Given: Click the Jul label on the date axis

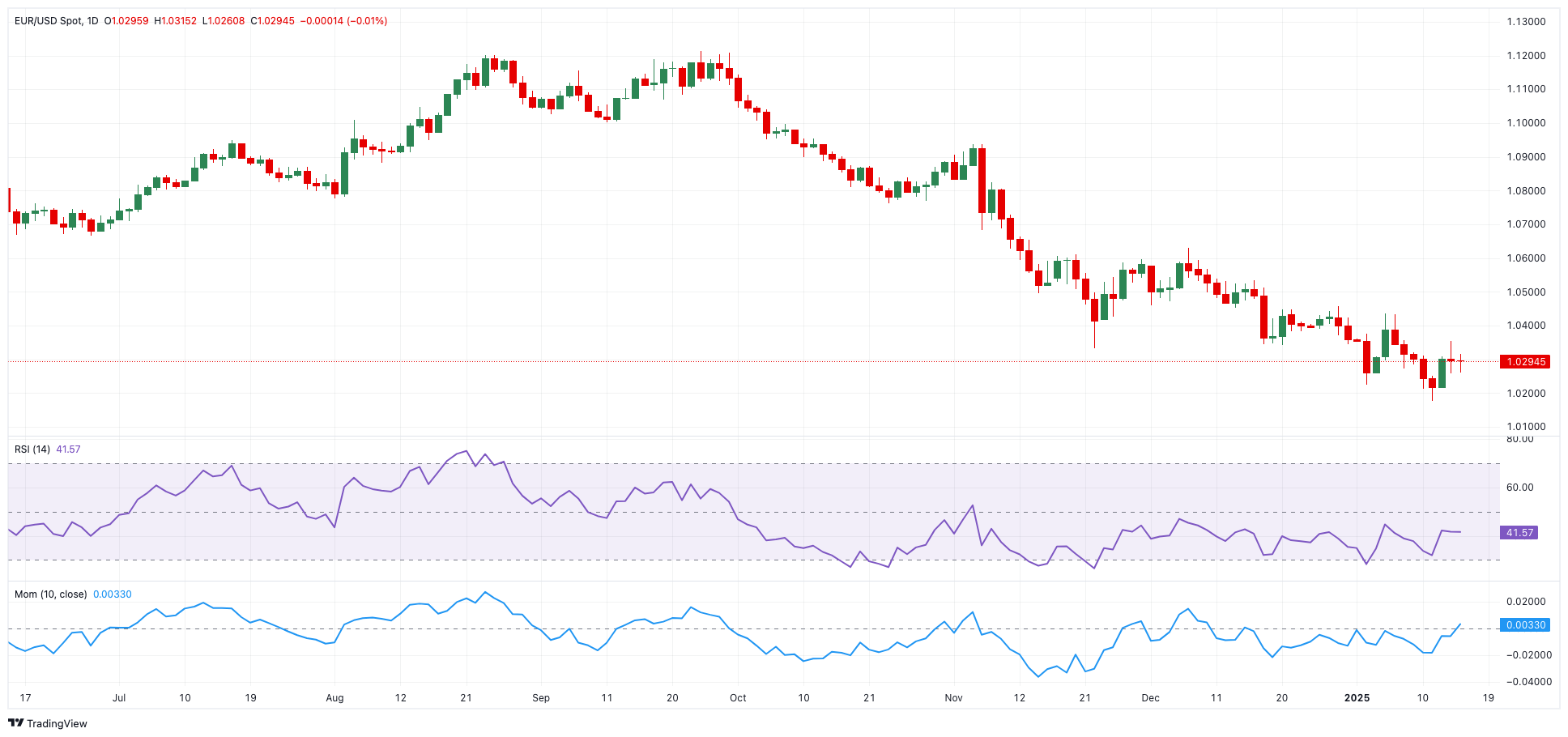Looking at the screenshot, I should coord(119,698).
